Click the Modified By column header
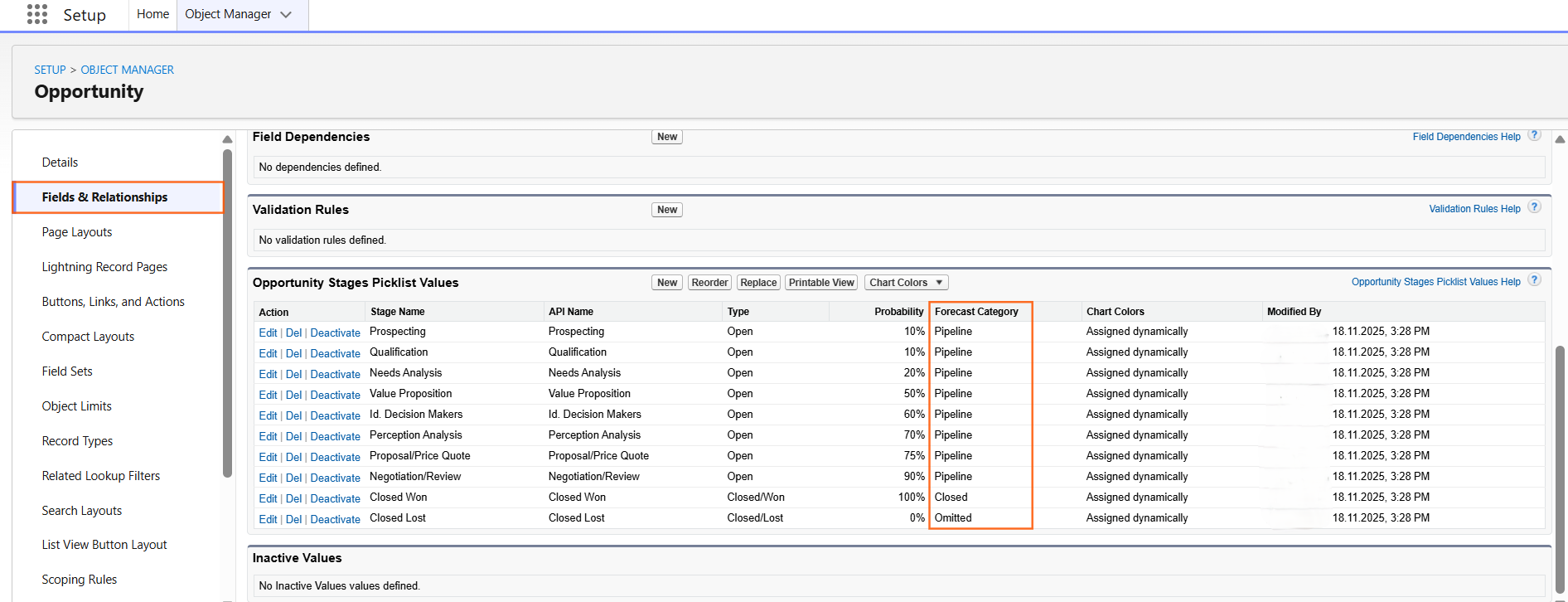 coord(1294,312)
